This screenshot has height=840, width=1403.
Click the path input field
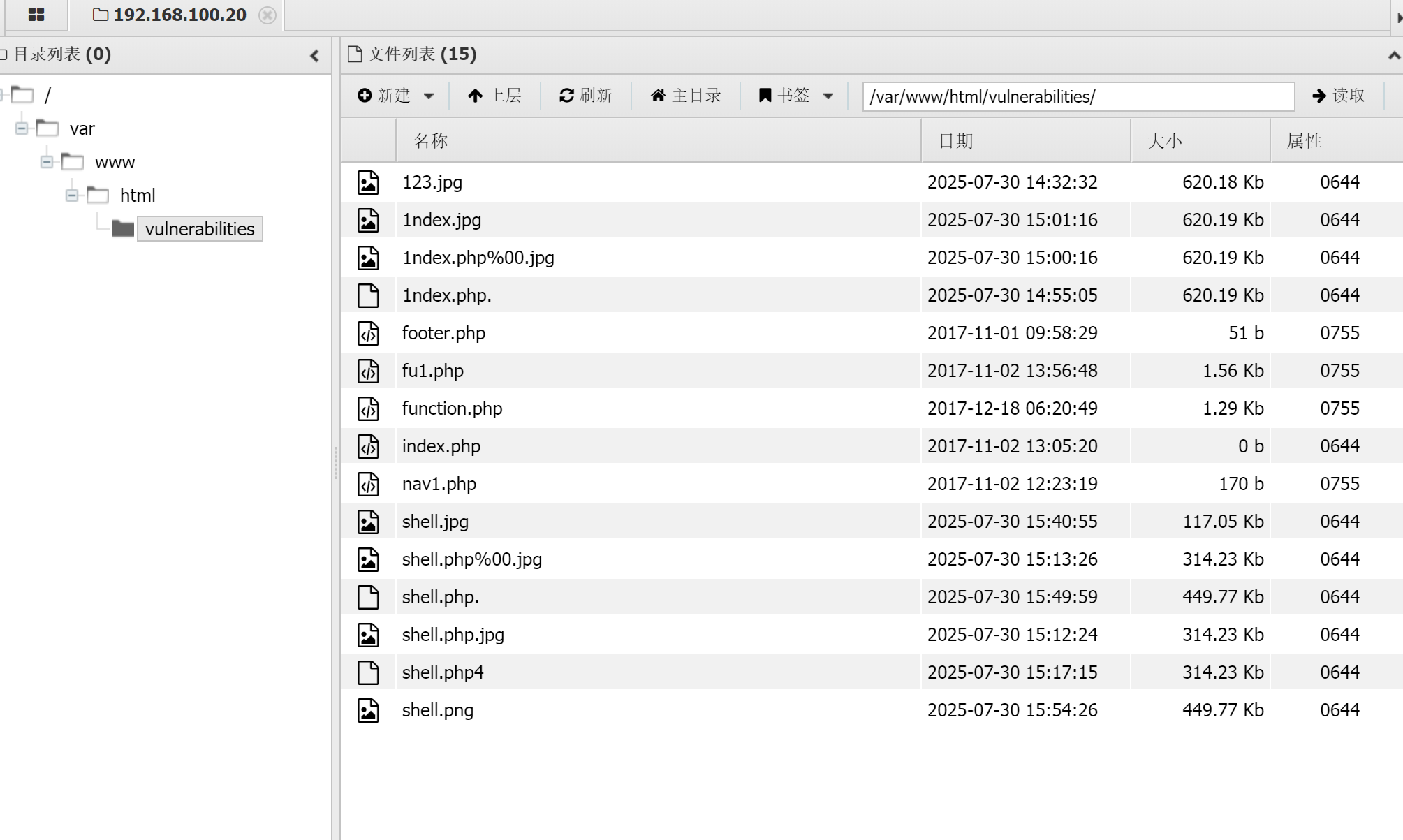[1078, 96]
